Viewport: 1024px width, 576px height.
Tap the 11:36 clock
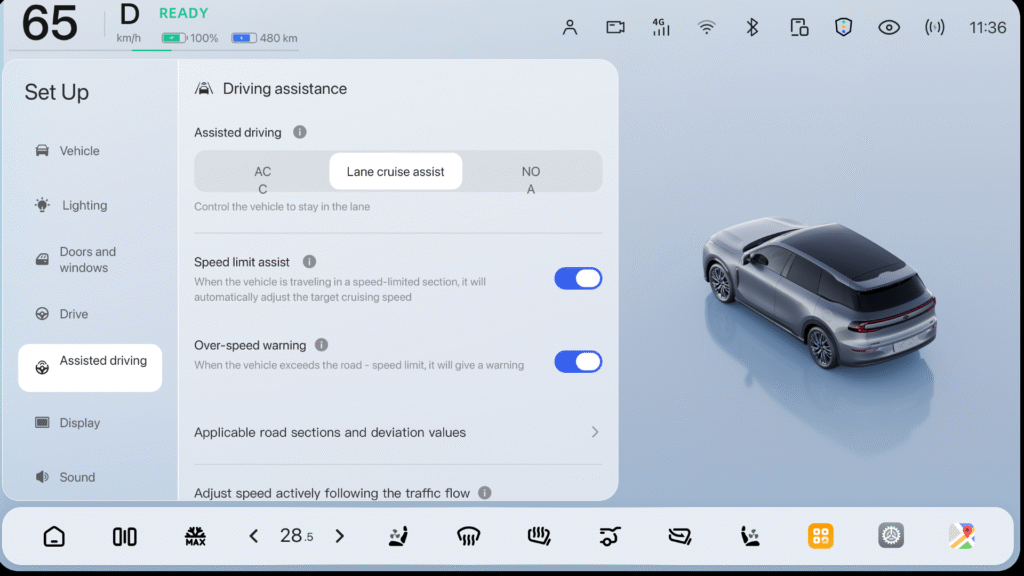click(x=987, y=27)
